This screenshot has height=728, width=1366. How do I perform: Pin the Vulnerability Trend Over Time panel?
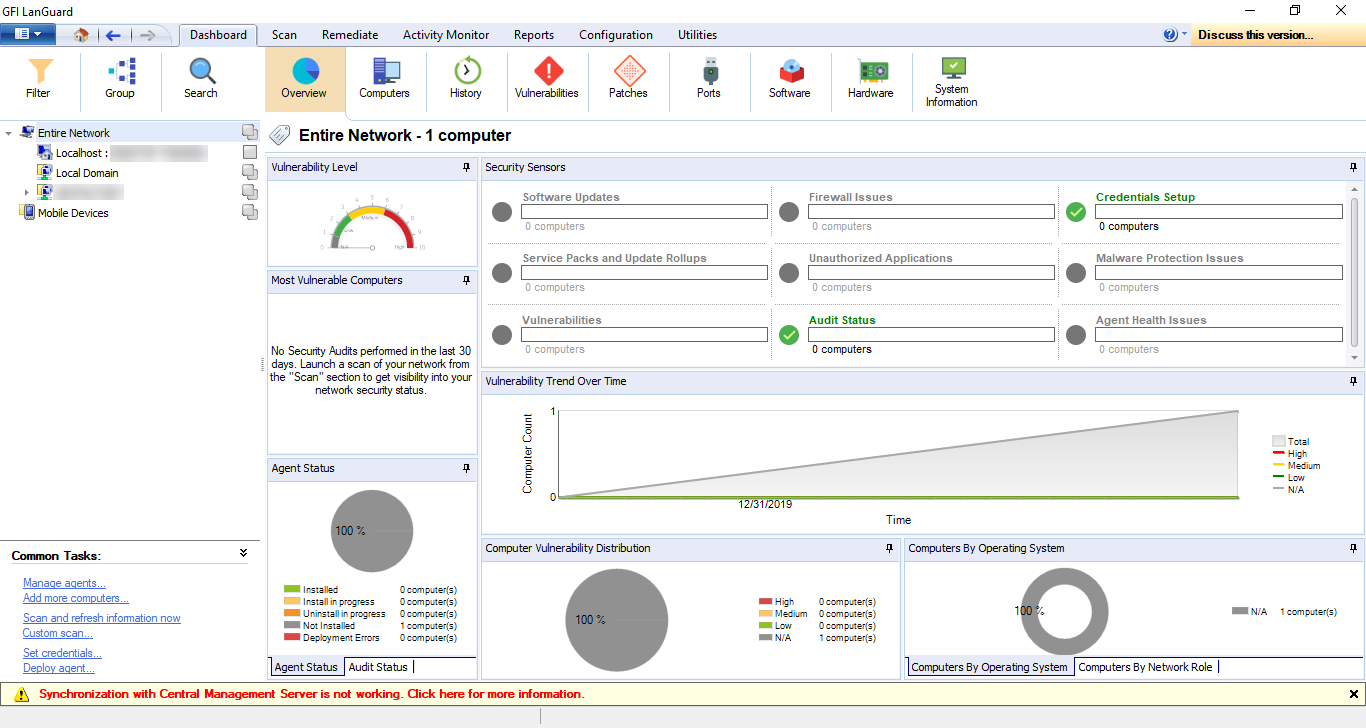(1353, 381)
